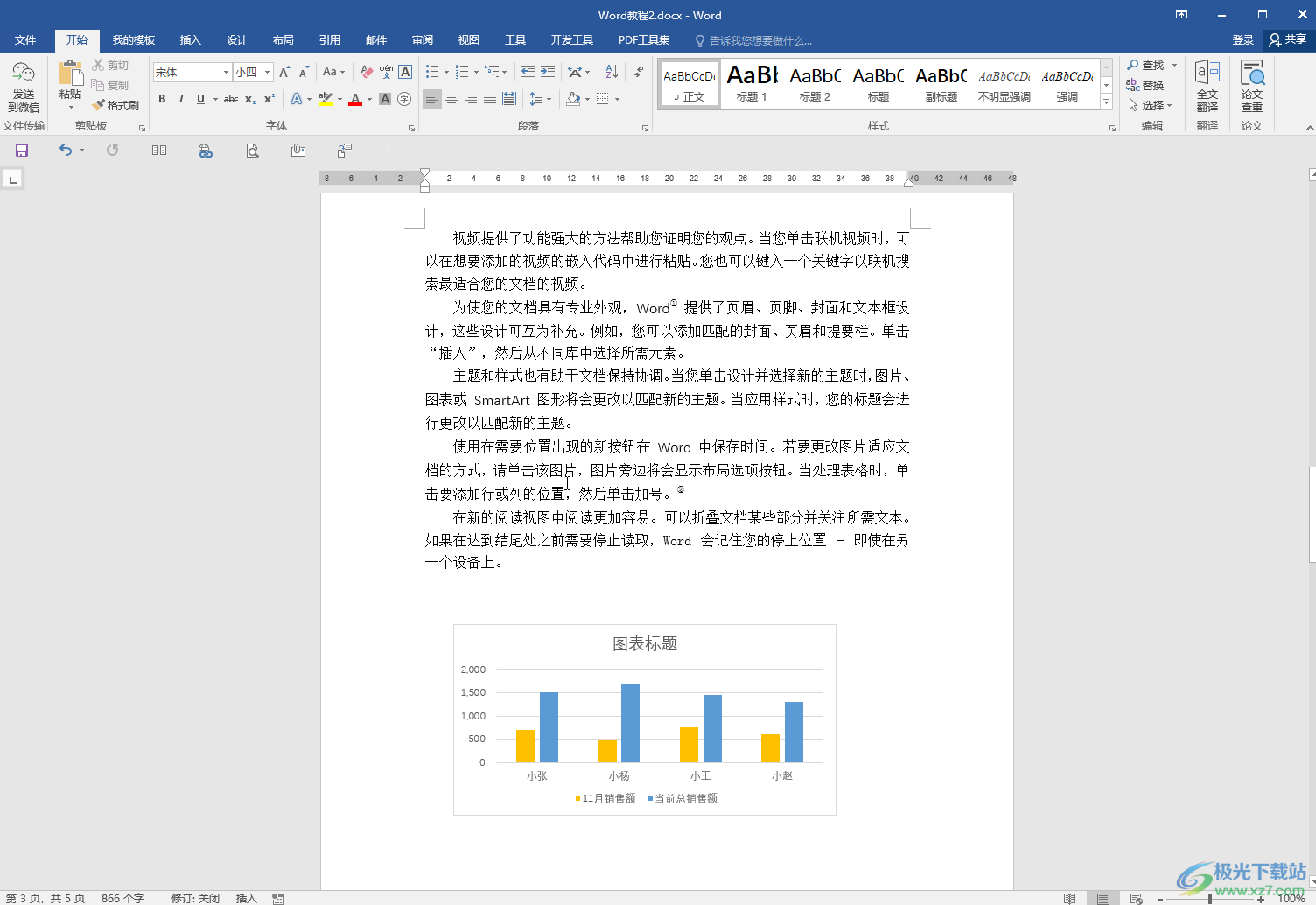Click the 替换 (Replace) button
Screen dimensions: 1316x905
(1146, 85)
